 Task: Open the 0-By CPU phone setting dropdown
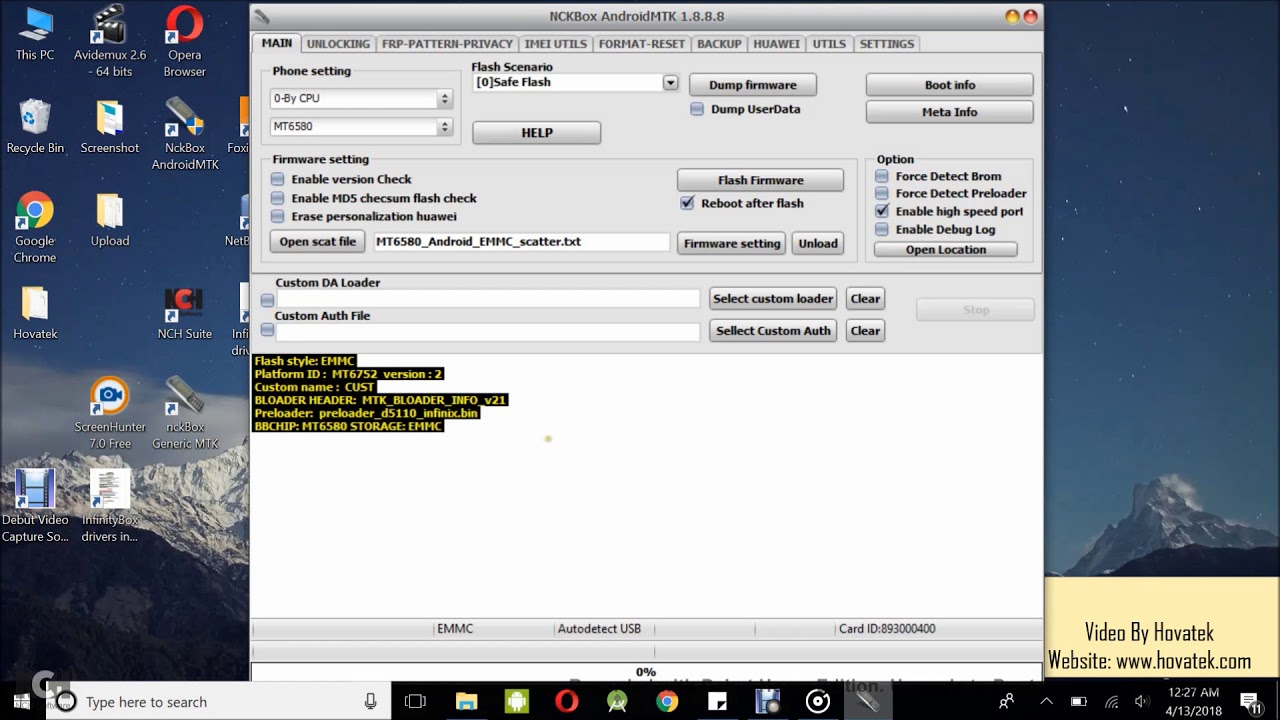pyautogui.click(x=361, y=98)
